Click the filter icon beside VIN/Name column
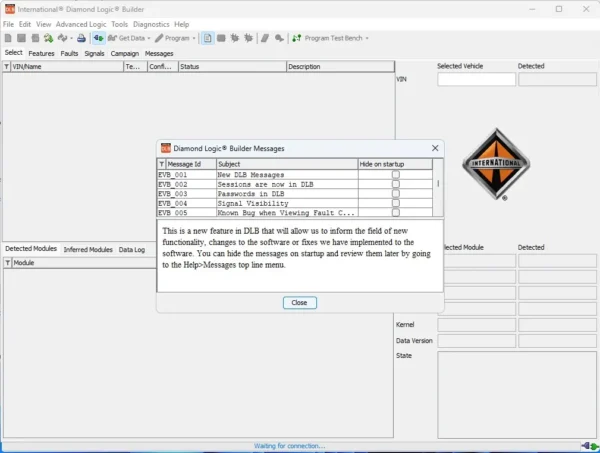600x453 pixels. [x=7, y=67]
